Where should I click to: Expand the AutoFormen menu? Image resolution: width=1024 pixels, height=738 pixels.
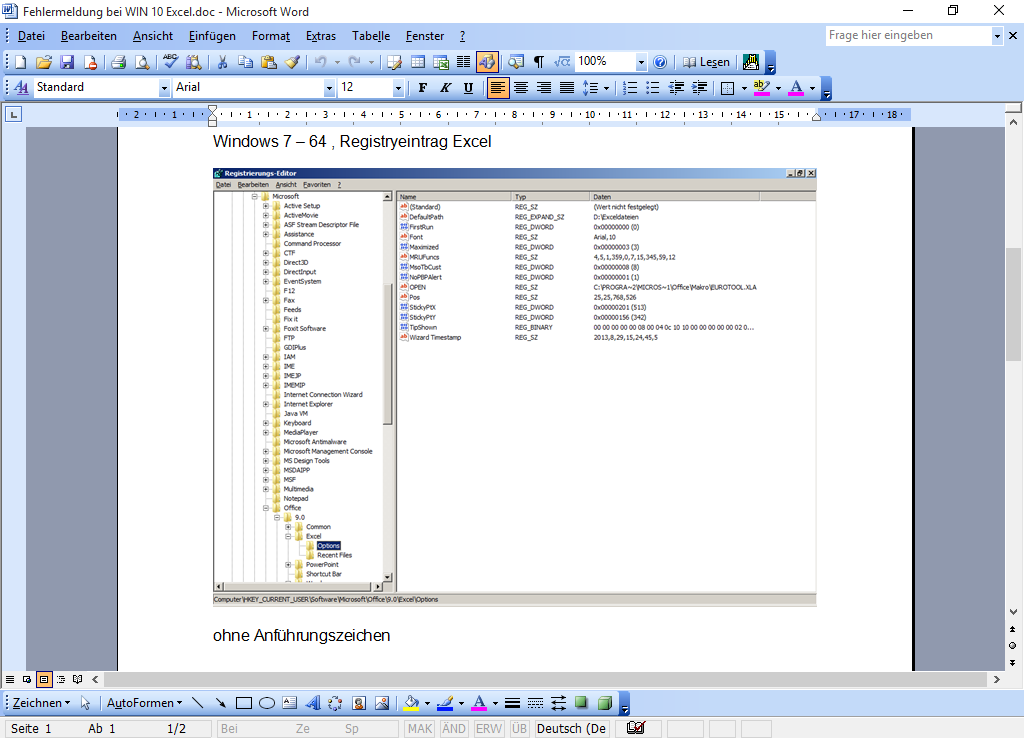[x=144, y=703]
